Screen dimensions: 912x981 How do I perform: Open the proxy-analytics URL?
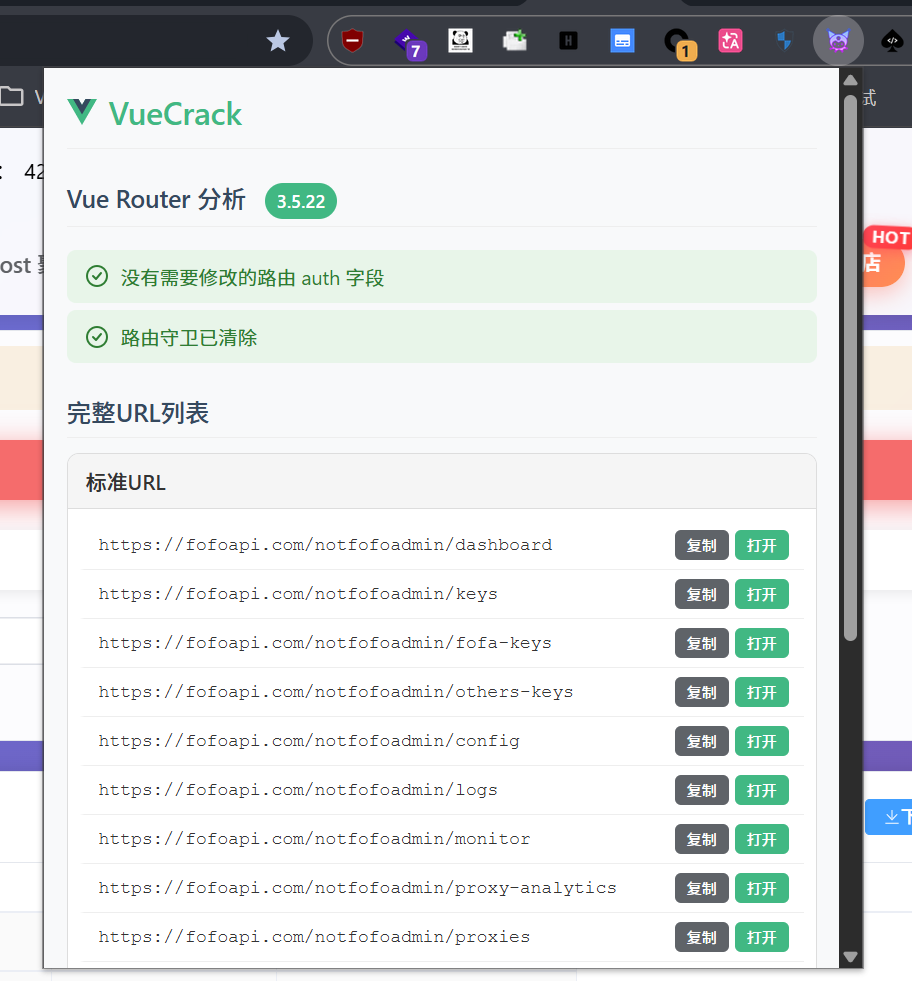pos(761,888)
